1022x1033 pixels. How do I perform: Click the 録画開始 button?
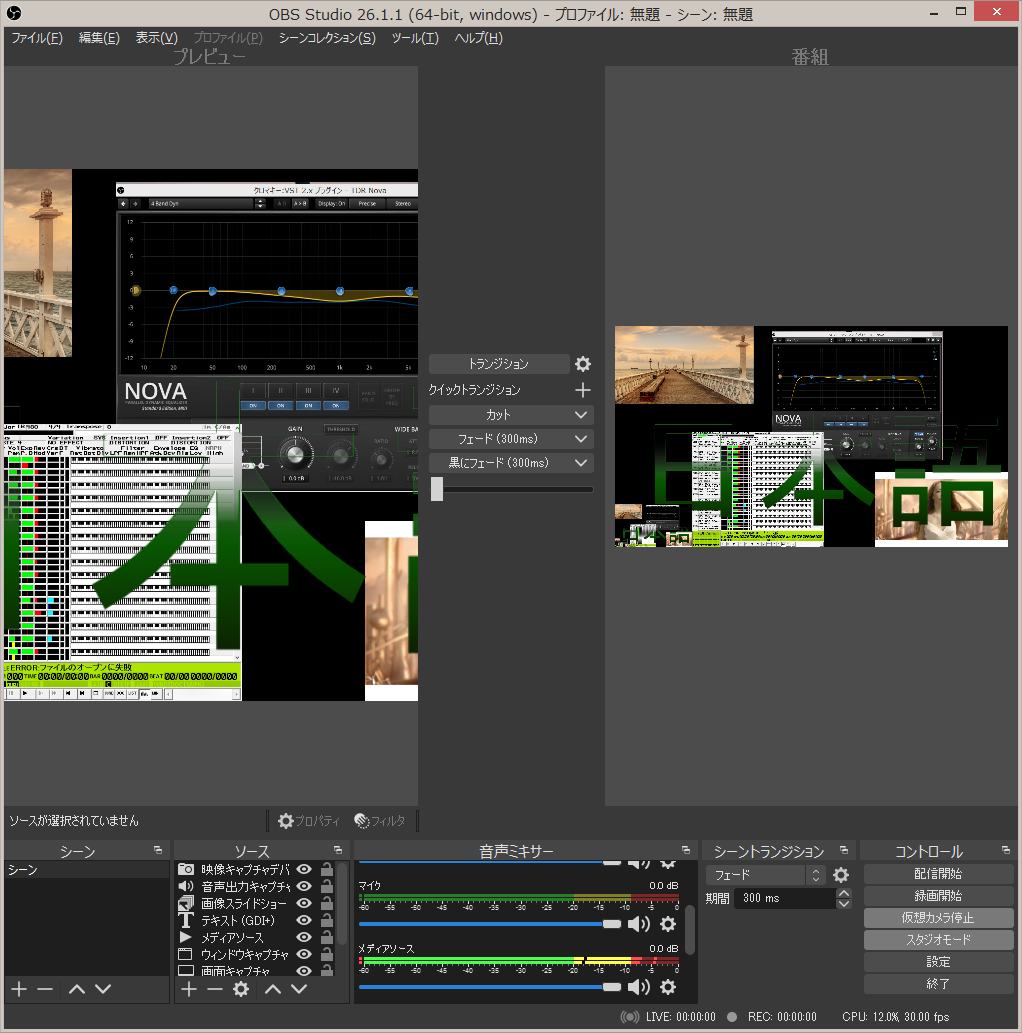pyautogui.click(x=938, y=896)
